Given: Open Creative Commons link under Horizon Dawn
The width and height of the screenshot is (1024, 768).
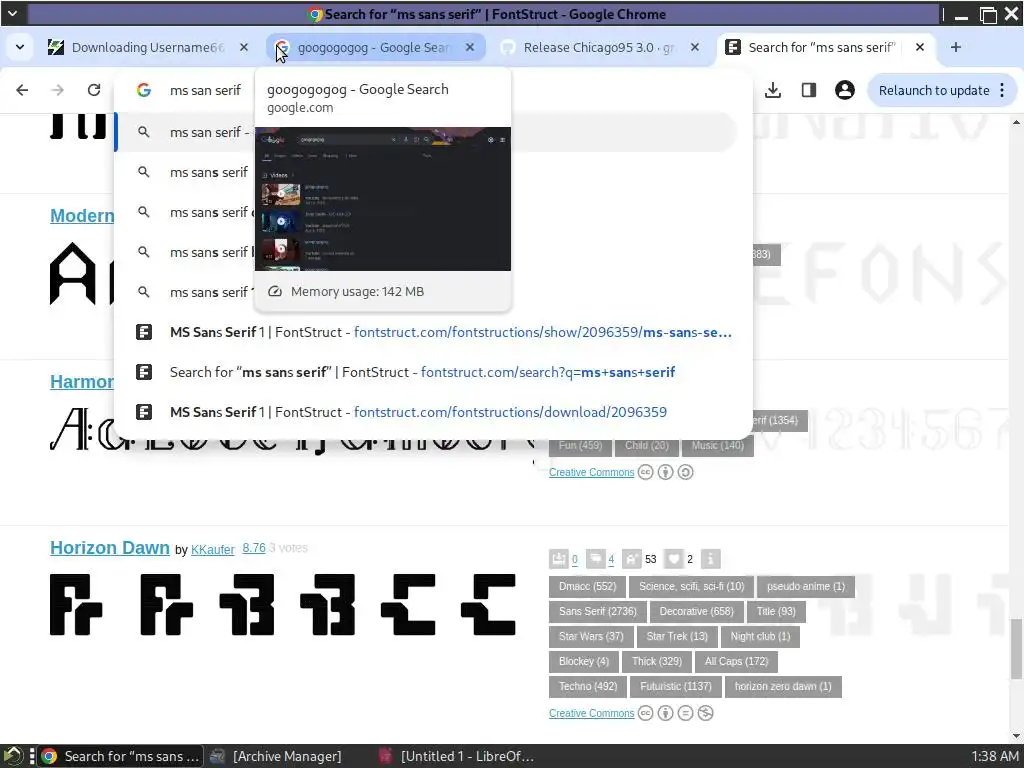Looking at the screenshot, I should click(x=592, y=713).
